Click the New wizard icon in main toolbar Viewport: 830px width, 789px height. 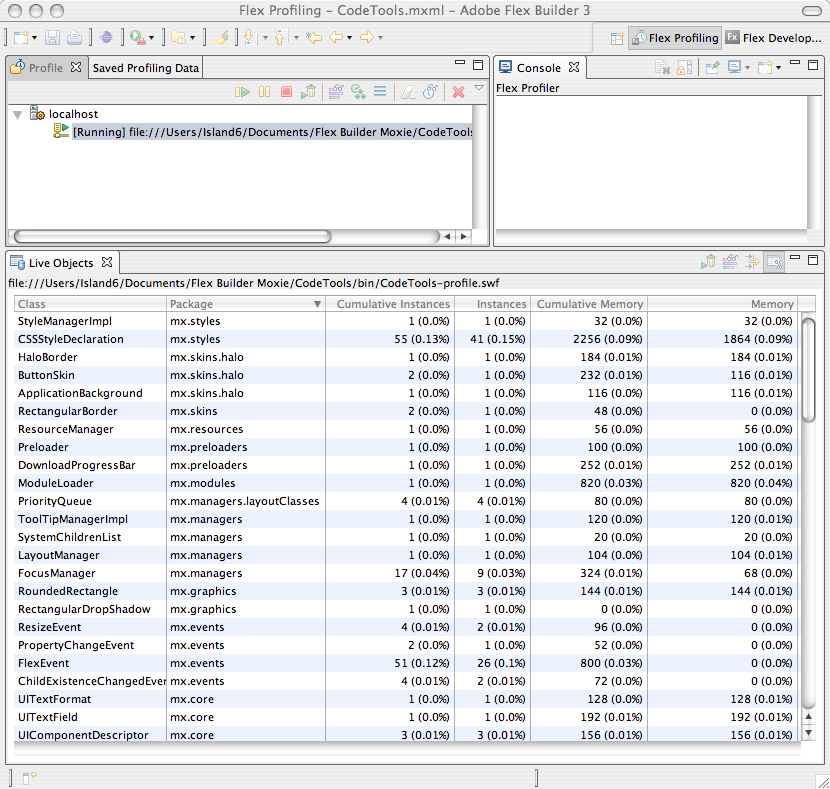(x=21, y=38)
